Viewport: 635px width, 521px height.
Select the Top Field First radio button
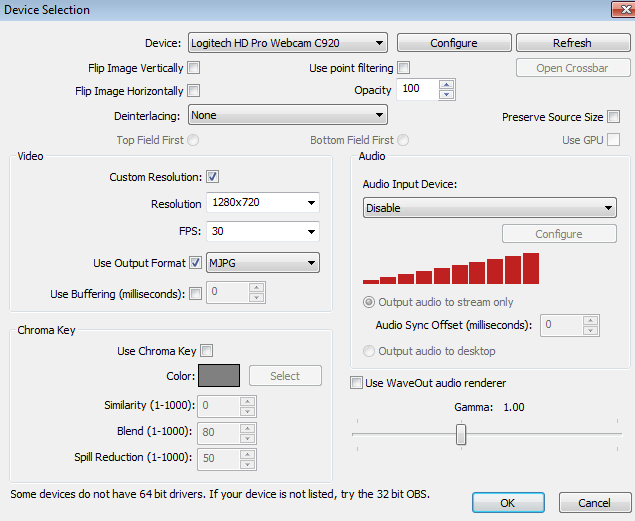[x=193, y=140]
